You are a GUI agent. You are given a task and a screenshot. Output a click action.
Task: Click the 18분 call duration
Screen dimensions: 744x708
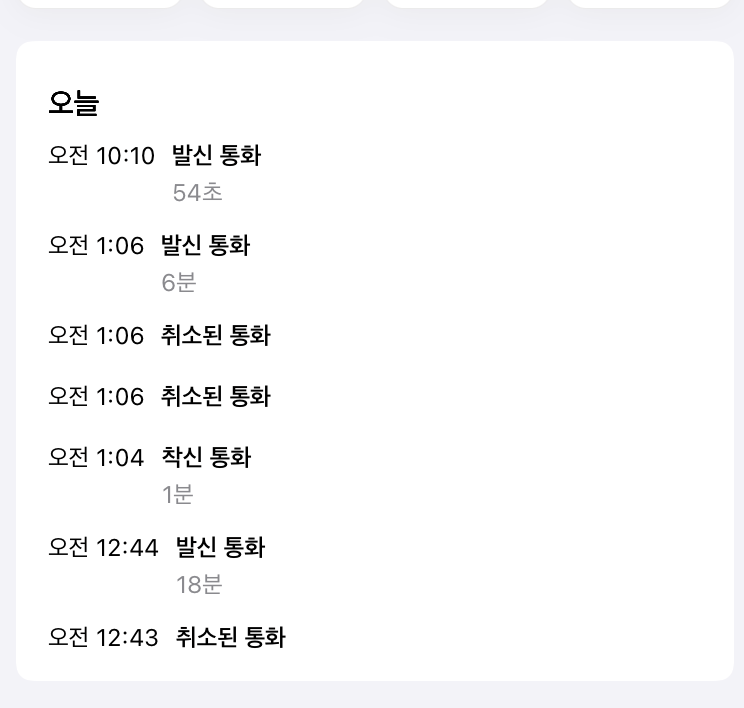click(199, 585)
